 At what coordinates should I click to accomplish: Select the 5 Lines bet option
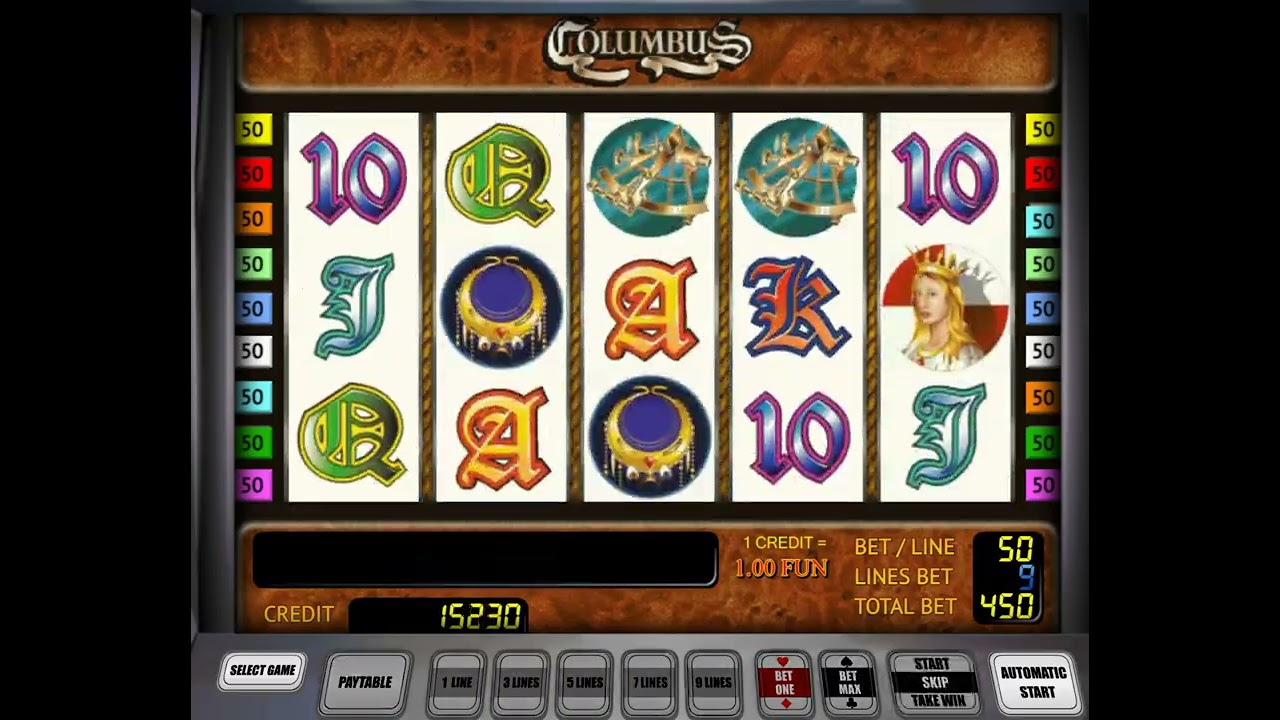click(x=585, y=683)
